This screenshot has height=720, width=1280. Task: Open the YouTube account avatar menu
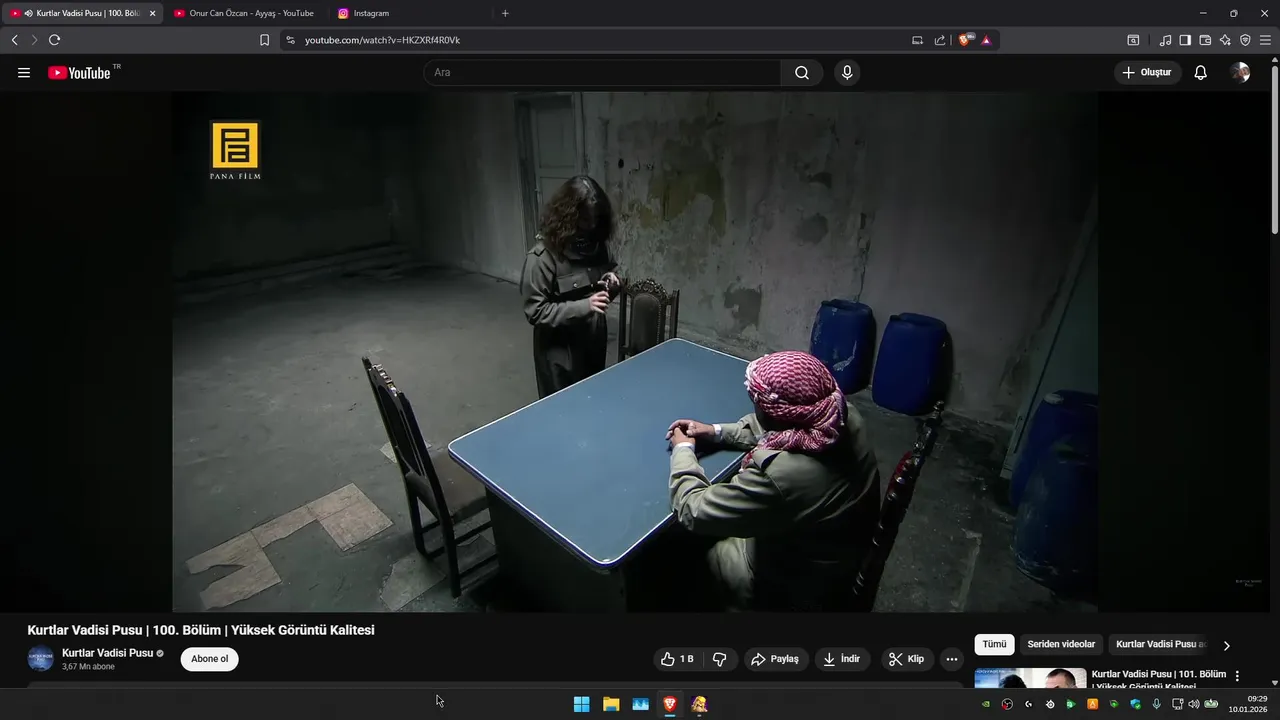pyautogui.click(x=1240, y=73)
